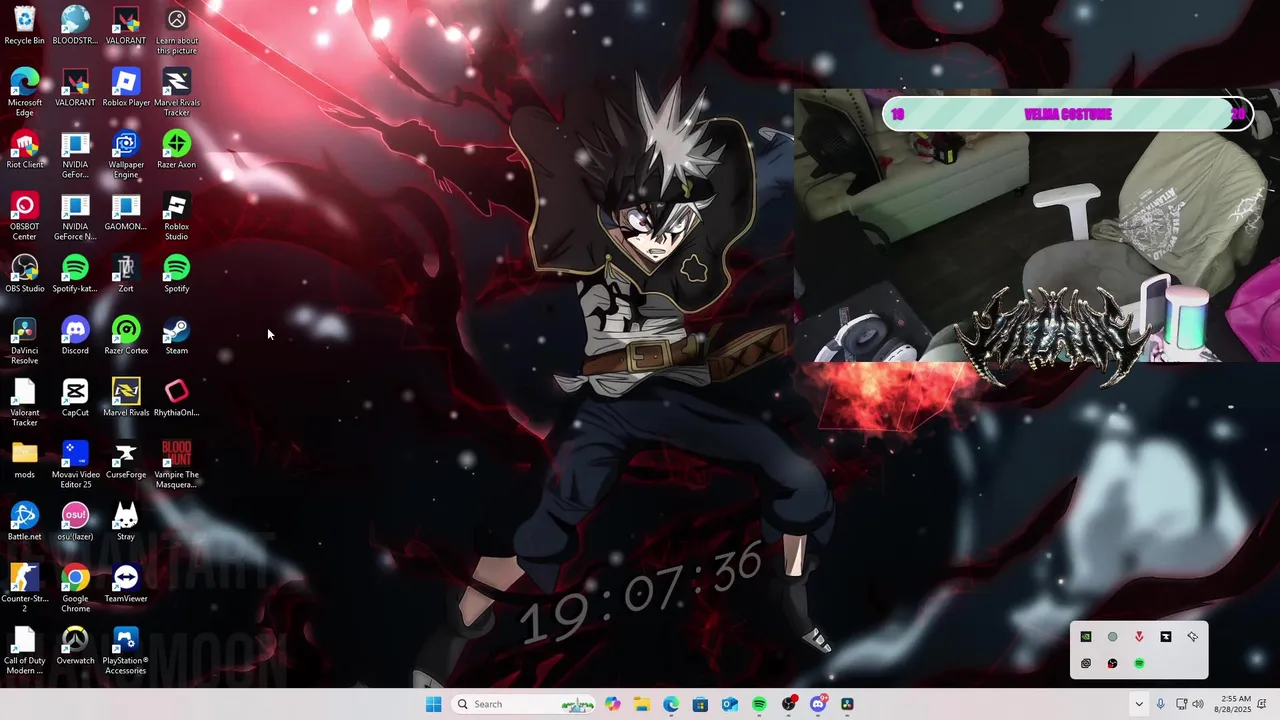Launch CapCut desktop shortcut
This screenshot has height=720, width=1280.
(x=75, y=398)
